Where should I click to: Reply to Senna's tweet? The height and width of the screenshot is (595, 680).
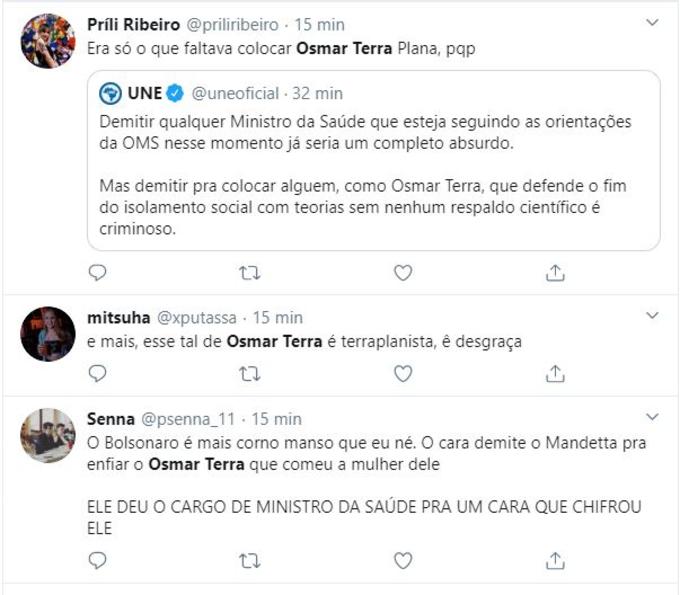pos(98,559)
